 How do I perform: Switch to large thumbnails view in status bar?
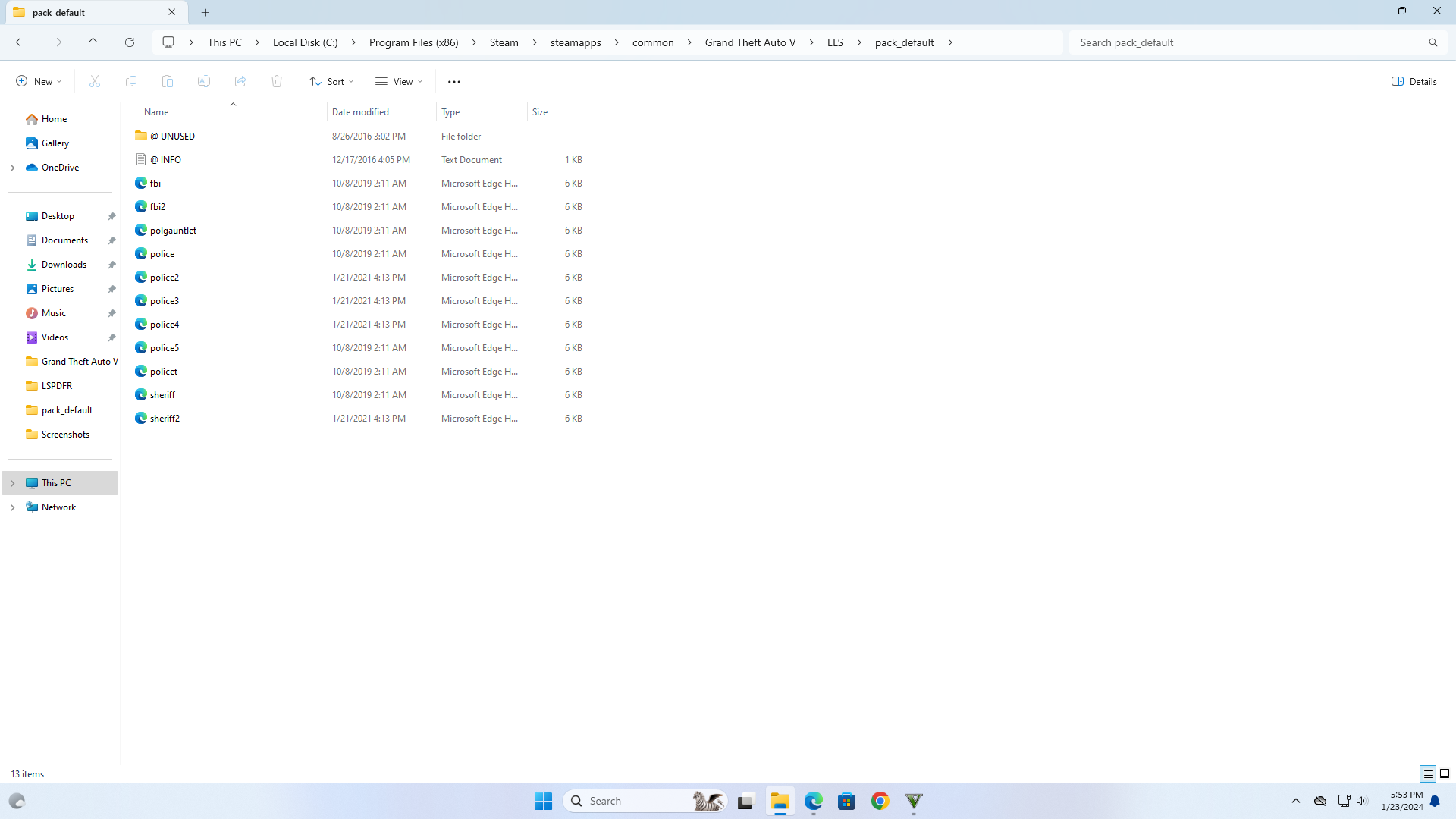tap(1445, 773)
